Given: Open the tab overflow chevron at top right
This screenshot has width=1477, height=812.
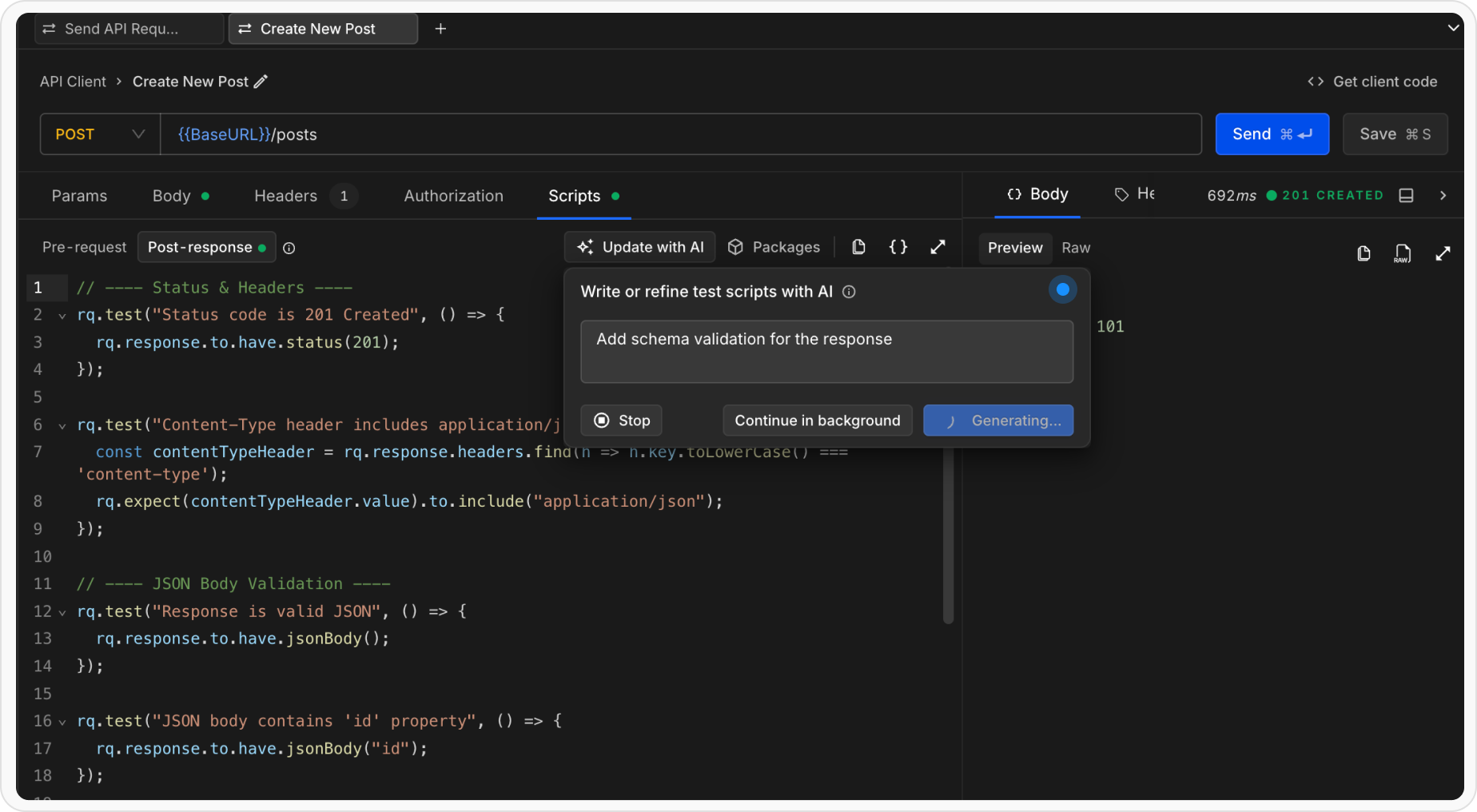Looking at the screenshot, I should point(1453,27).
